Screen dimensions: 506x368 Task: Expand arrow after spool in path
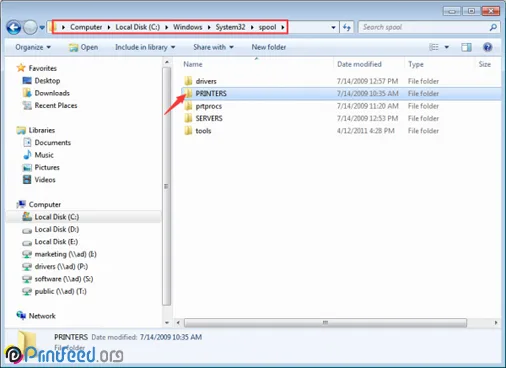tap(283, 27)
